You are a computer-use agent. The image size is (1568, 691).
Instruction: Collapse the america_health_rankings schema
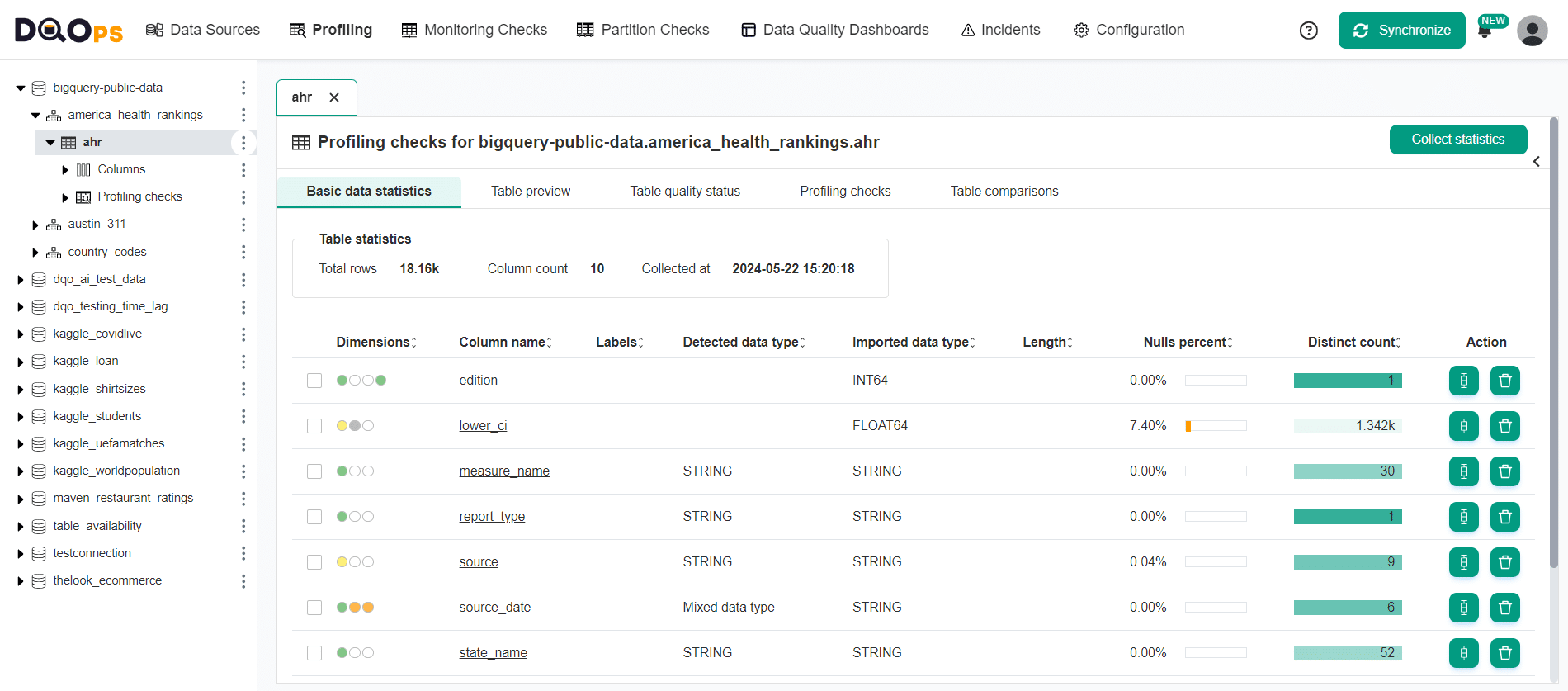tap(35, 116)
